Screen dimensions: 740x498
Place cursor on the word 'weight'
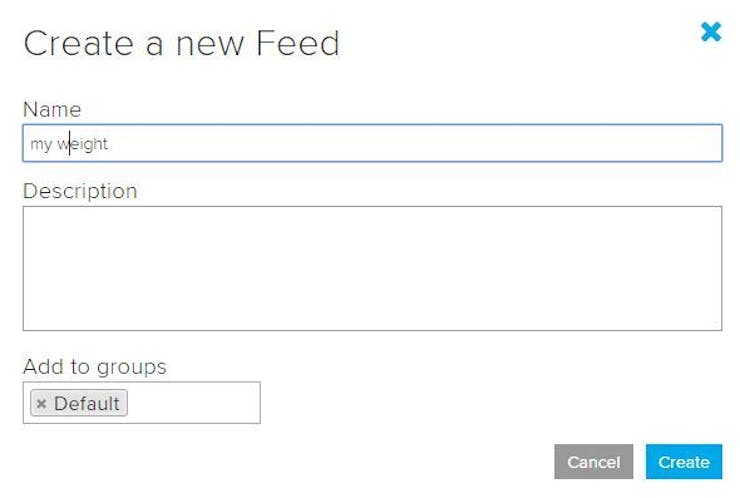83,144
